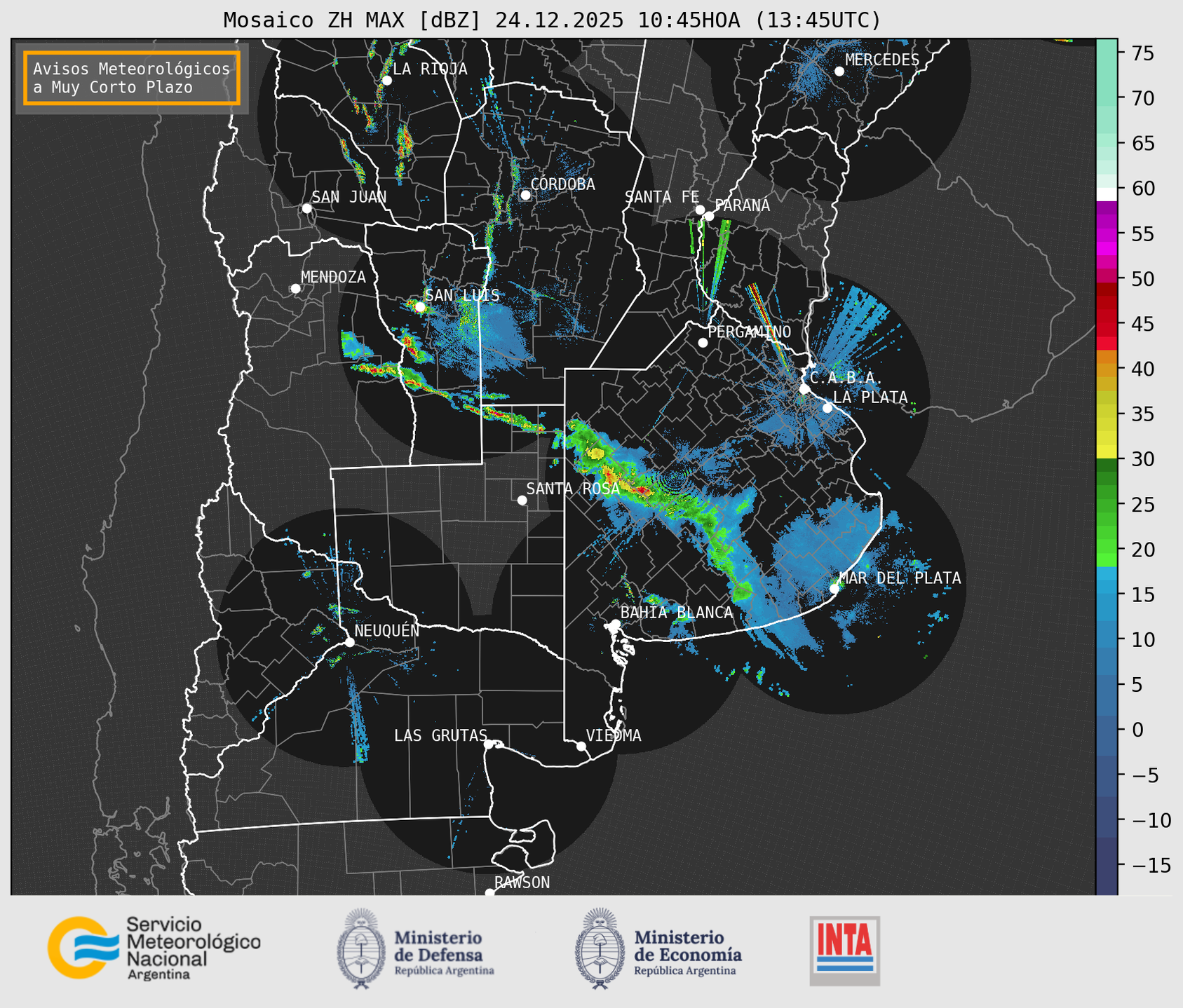
Task: Click the LA PLATA city label
Action: point(870,397)
